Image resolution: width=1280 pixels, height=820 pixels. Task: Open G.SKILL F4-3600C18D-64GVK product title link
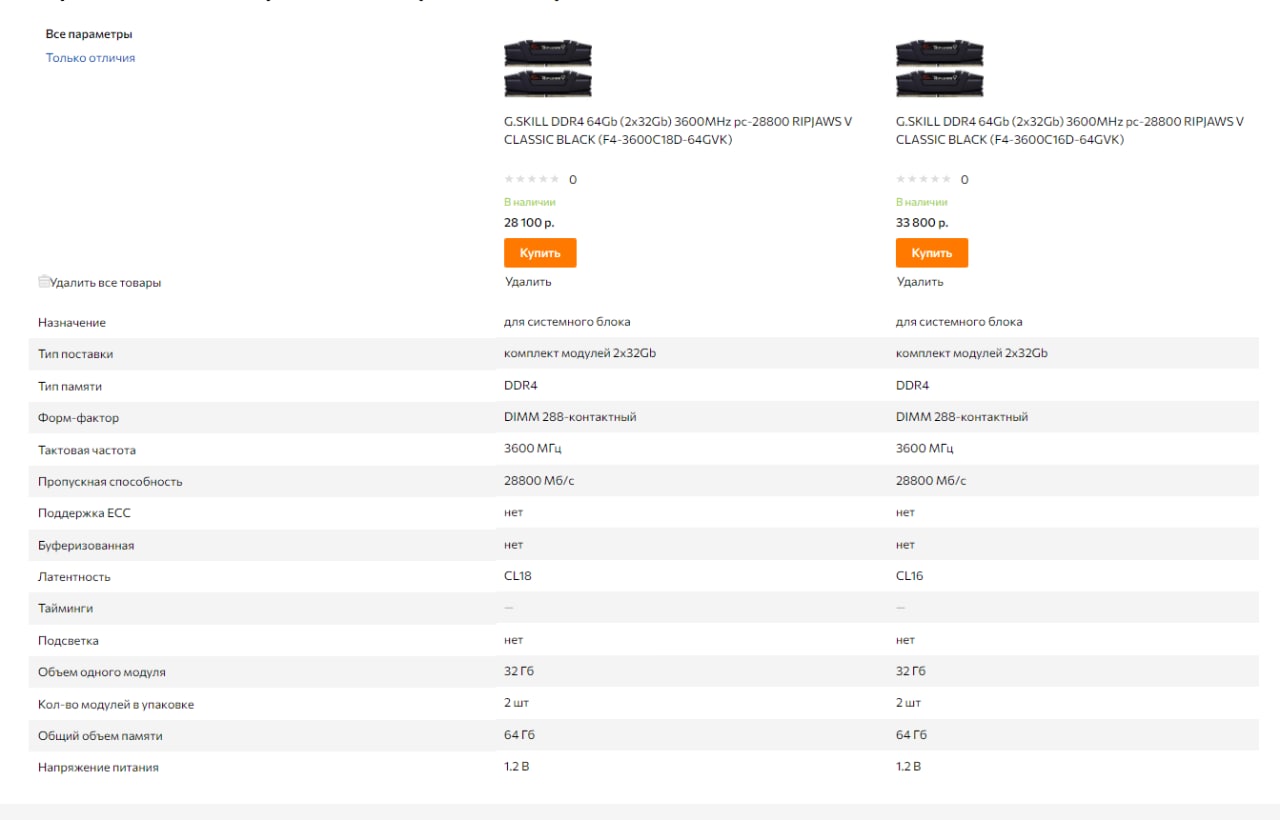click(x=678, y=131)
